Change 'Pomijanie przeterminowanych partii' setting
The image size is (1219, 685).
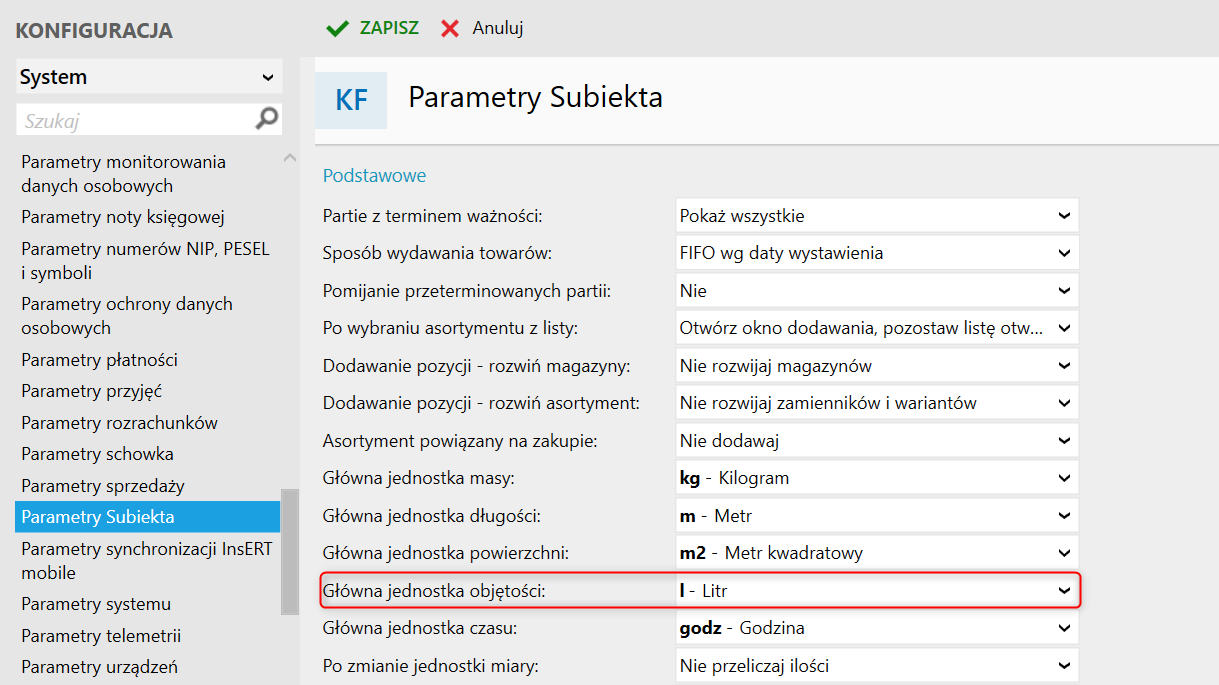(x=876, y=291)
